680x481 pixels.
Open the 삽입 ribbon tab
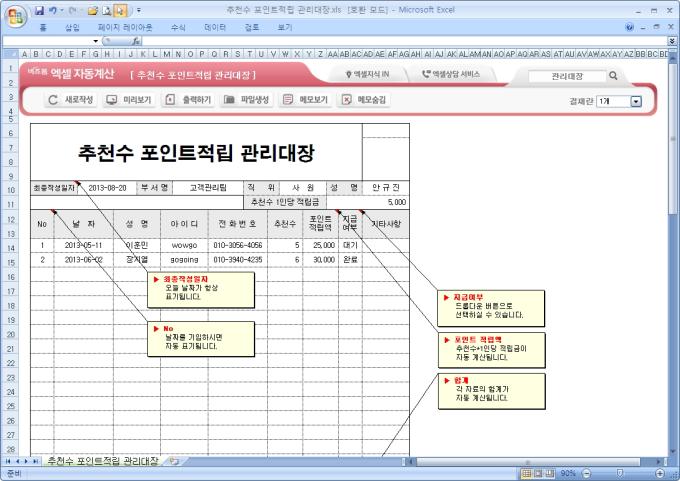[x=72, y=27]
